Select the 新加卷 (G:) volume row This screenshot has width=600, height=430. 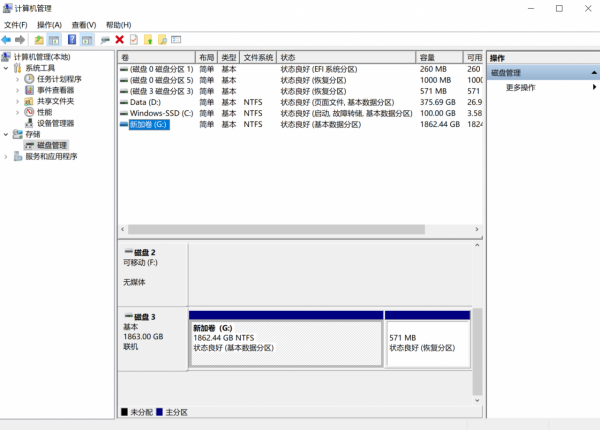pyautogui.click(x=300, y=125)
